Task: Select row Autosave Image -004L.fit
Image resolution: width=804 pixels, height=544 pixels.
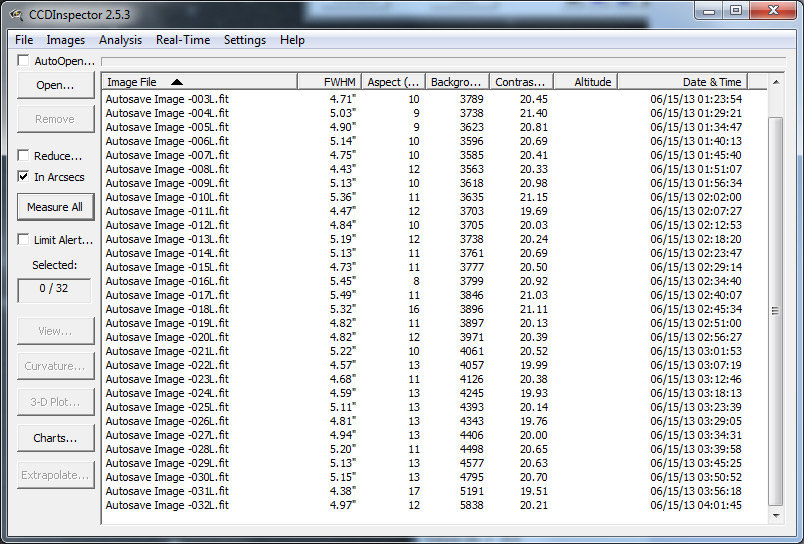Action: click(x=434, y=113)
